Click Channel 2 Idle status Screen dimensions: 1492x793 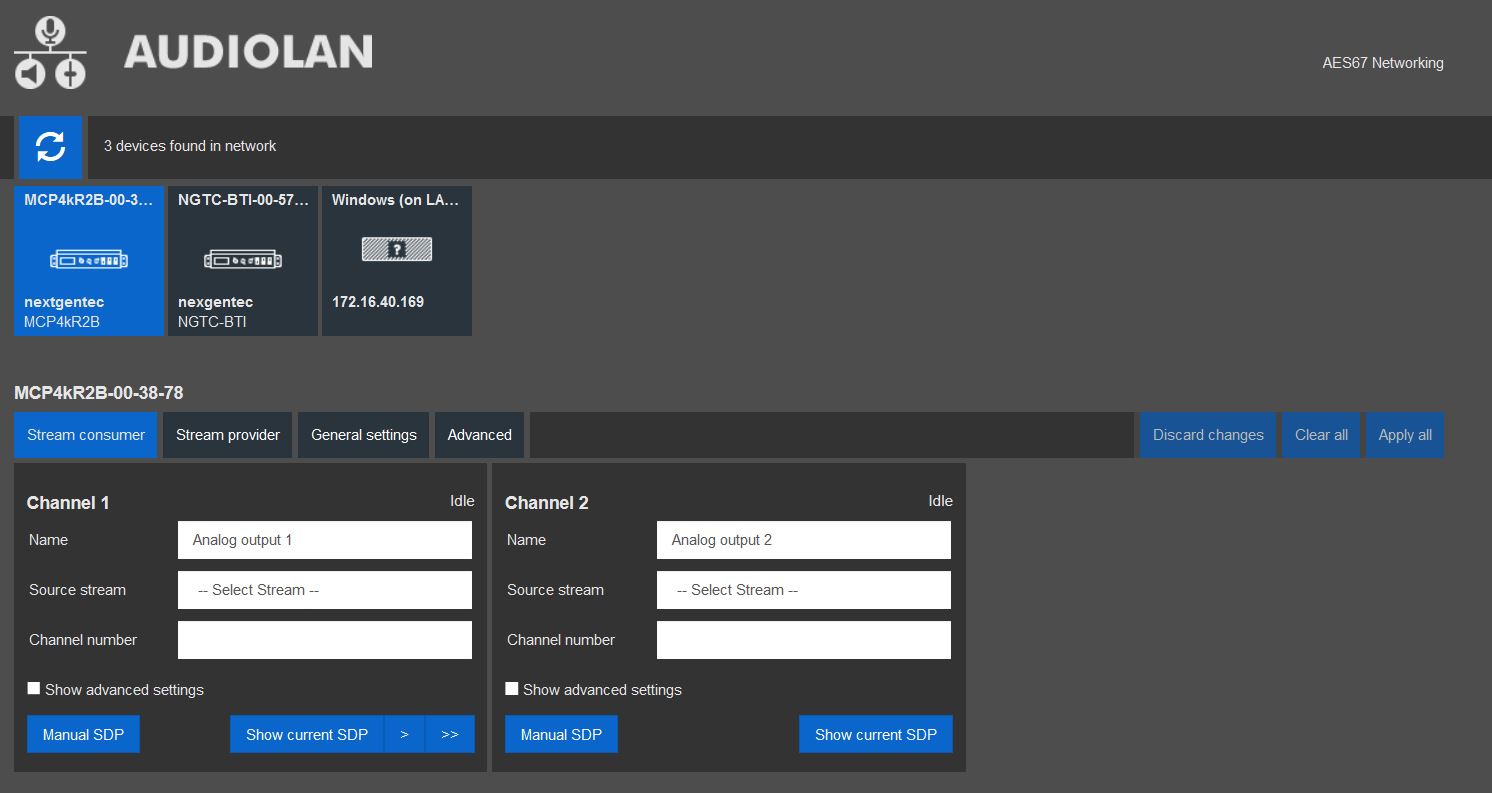click(x=940, y=501)
